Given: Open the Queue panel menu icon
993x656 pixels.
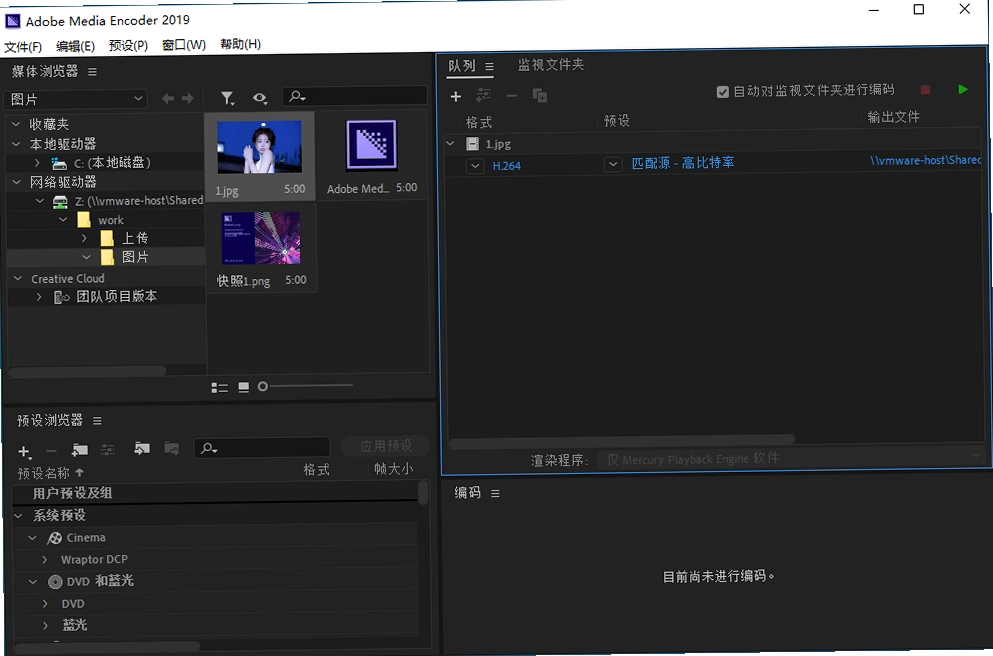Looking at the screenshot, I should click(489, 66).
